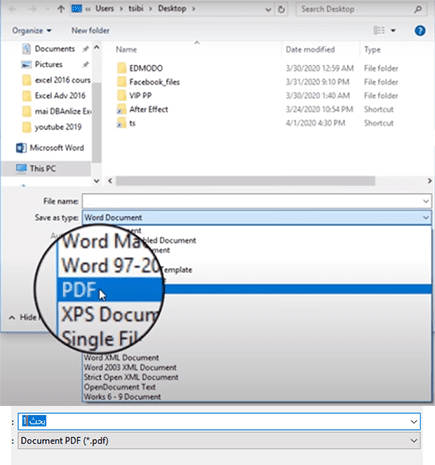Viewport: 435px width, 465px height.
Task: Click the Facebook_files folder icon
Action: click(x=122, y=82)
